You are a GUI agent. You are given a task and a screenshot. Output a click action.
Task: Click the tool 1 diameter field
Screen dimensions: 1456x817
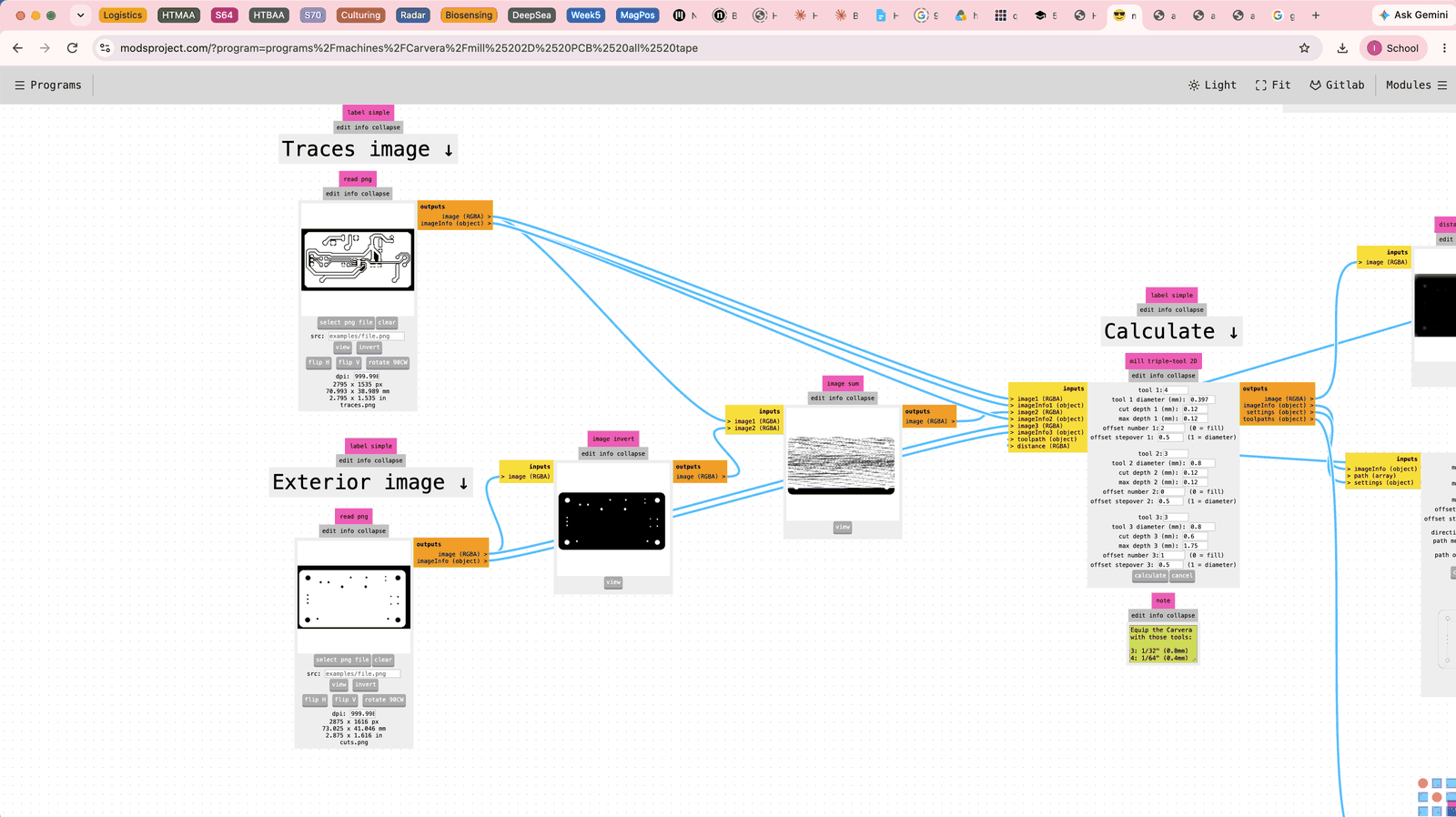(1201, 399)
